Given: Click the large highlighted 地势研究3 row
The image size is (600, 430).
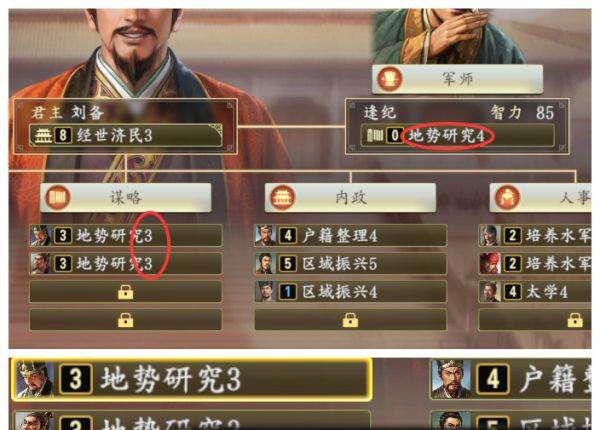Looking at the screenshot, I should click(192, 380).
